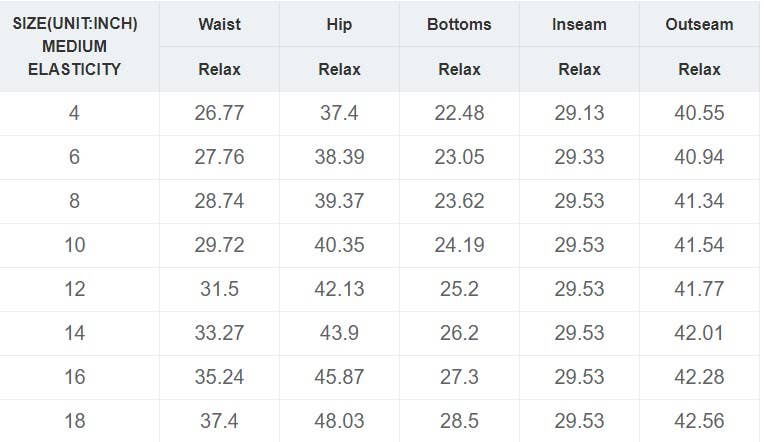Select the size 18 row label
The width and height of the screenshot is (764, 442).
click(75, 421)
